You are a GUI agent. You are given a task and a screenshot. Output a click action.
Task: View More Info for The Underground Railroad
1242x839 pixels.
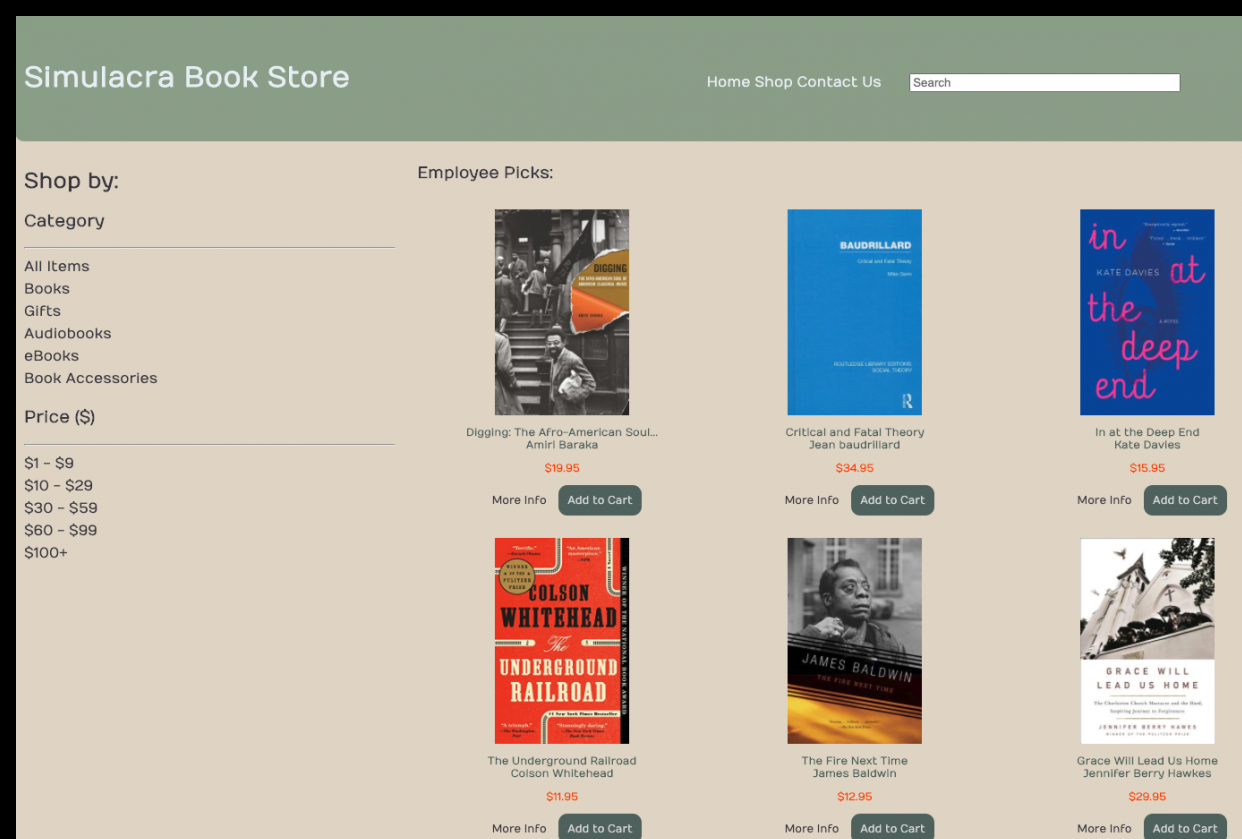(519, 828)
